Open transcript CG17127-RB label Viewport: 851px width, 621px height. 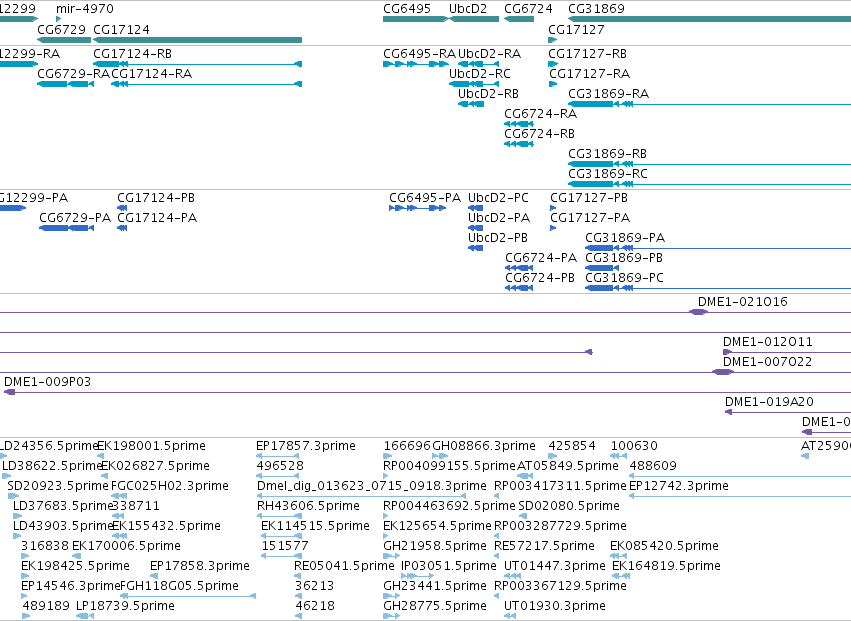(x=587, y=54)
